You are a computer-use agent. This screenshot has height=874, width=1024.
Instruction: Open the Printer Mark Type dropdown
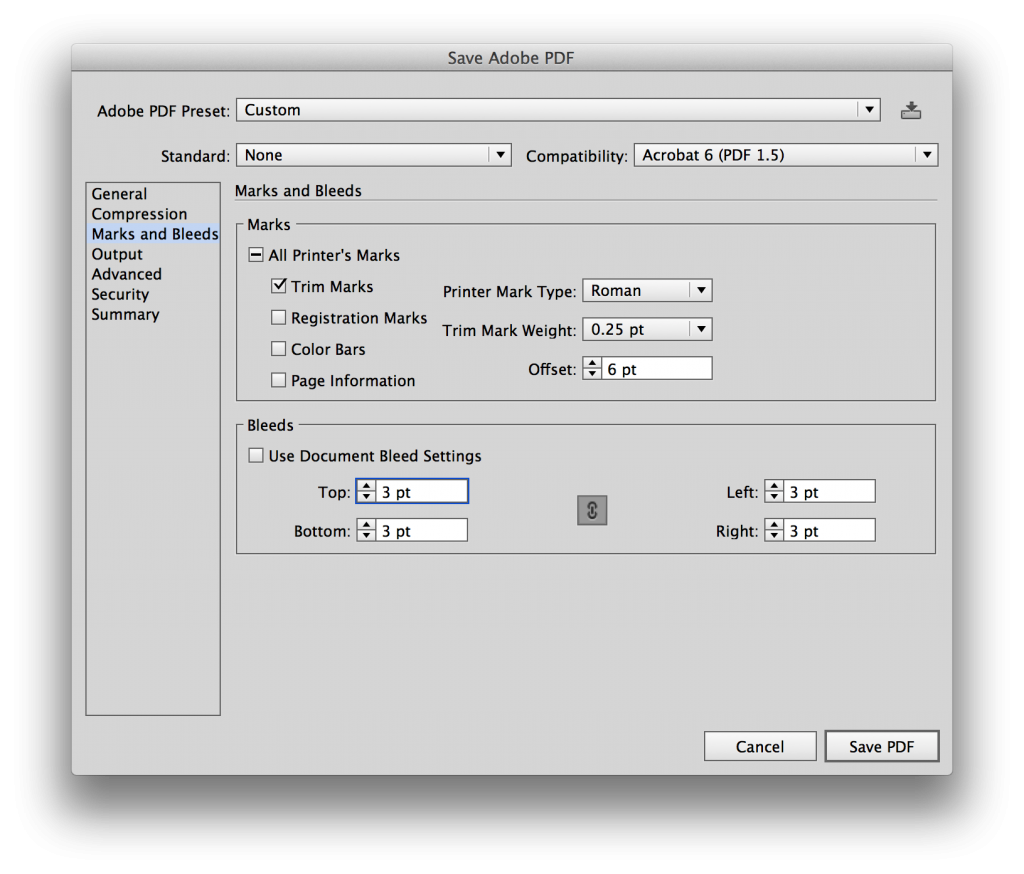(647, 290)
